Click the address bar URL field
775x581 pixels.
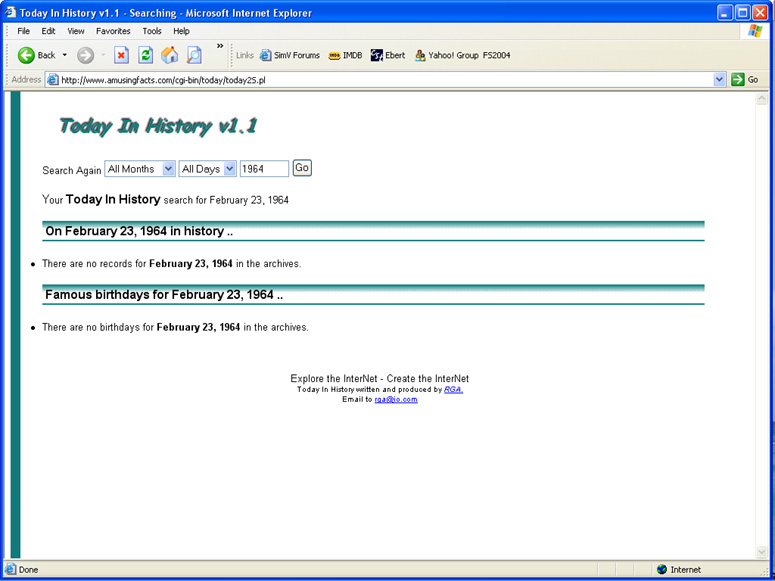tap(386, 80)
